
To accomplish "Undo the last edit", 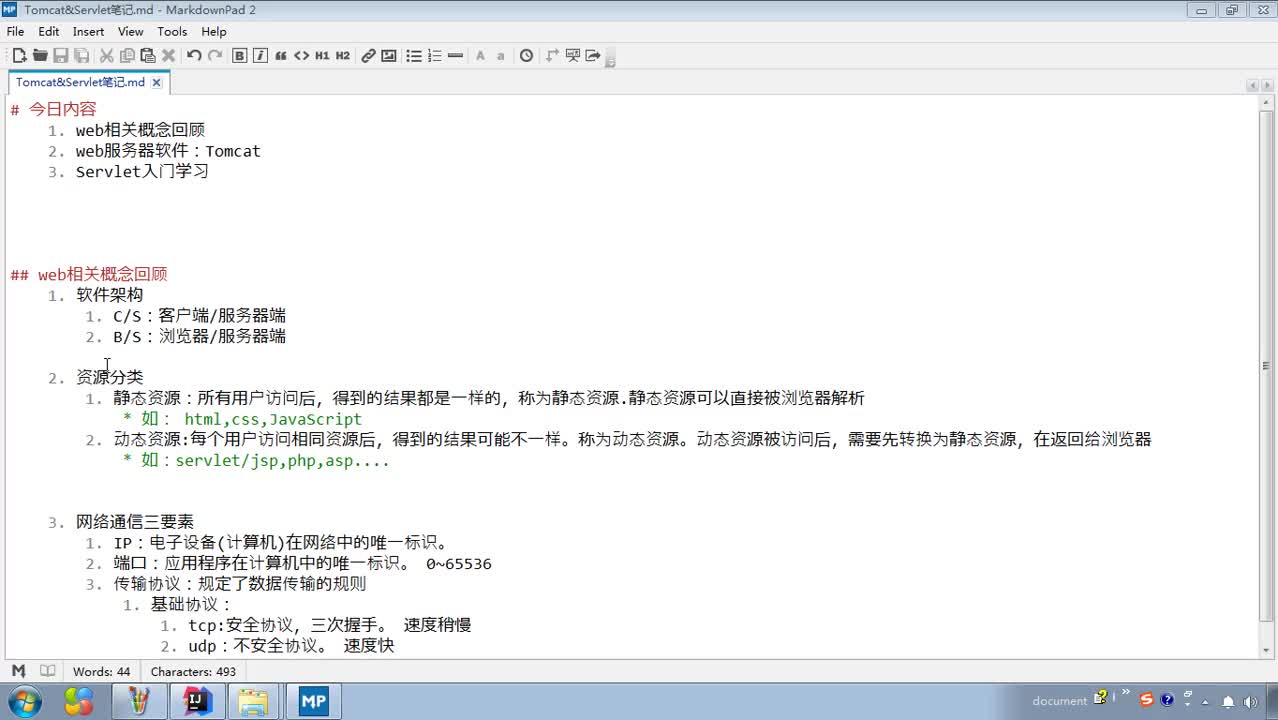I will [194, 56].
